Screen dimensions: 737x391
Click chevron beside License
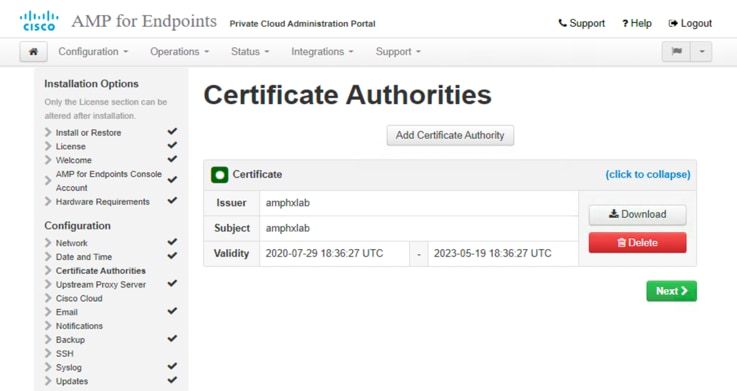(x=48, y=146)
